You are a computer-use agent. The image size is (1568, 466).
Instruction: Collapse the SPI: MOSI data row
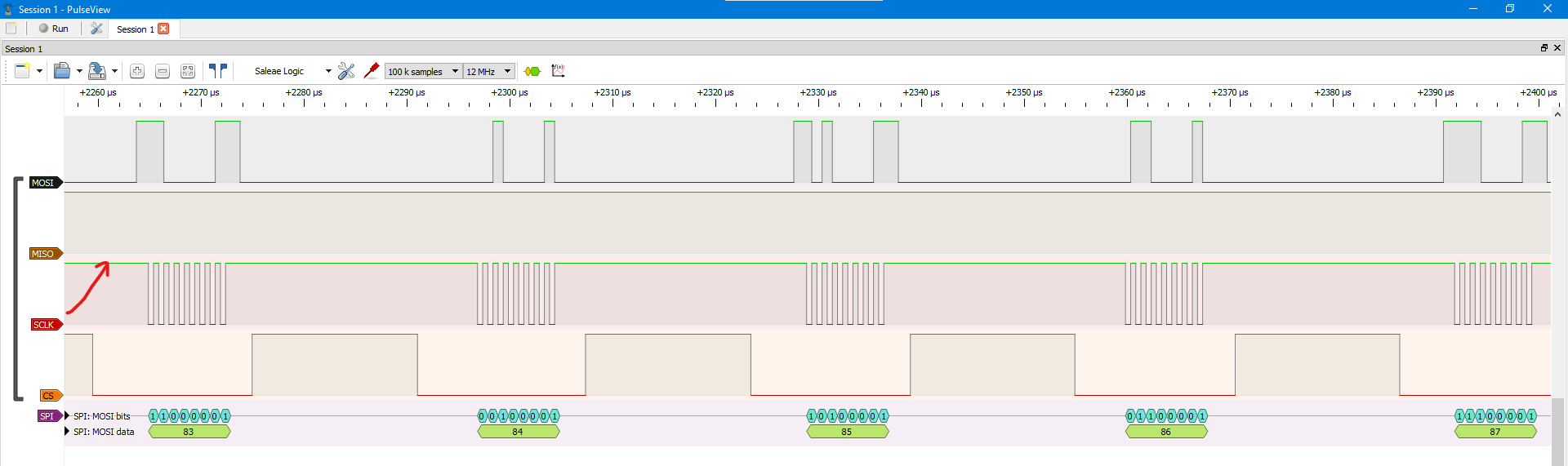(x=67, y=432)
